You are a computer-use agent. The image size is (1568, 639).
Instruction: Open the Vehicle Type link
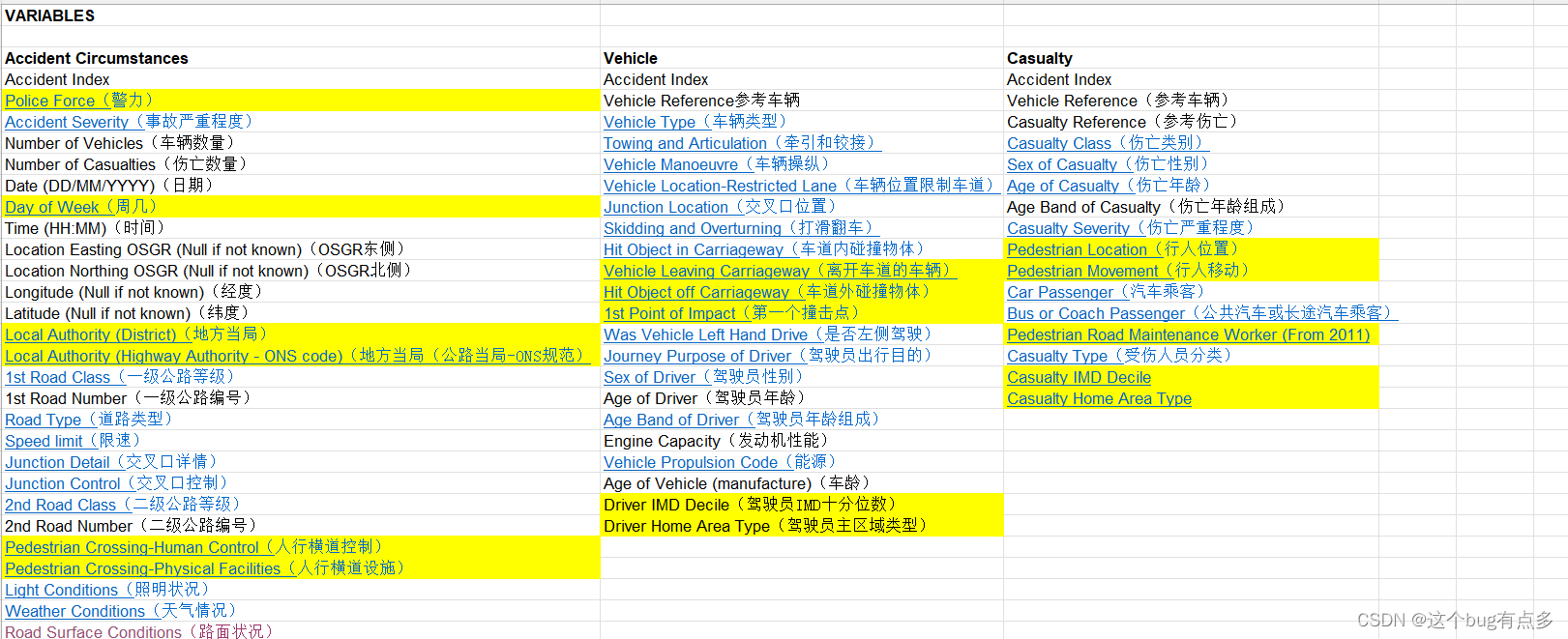[x=695, y=122]
